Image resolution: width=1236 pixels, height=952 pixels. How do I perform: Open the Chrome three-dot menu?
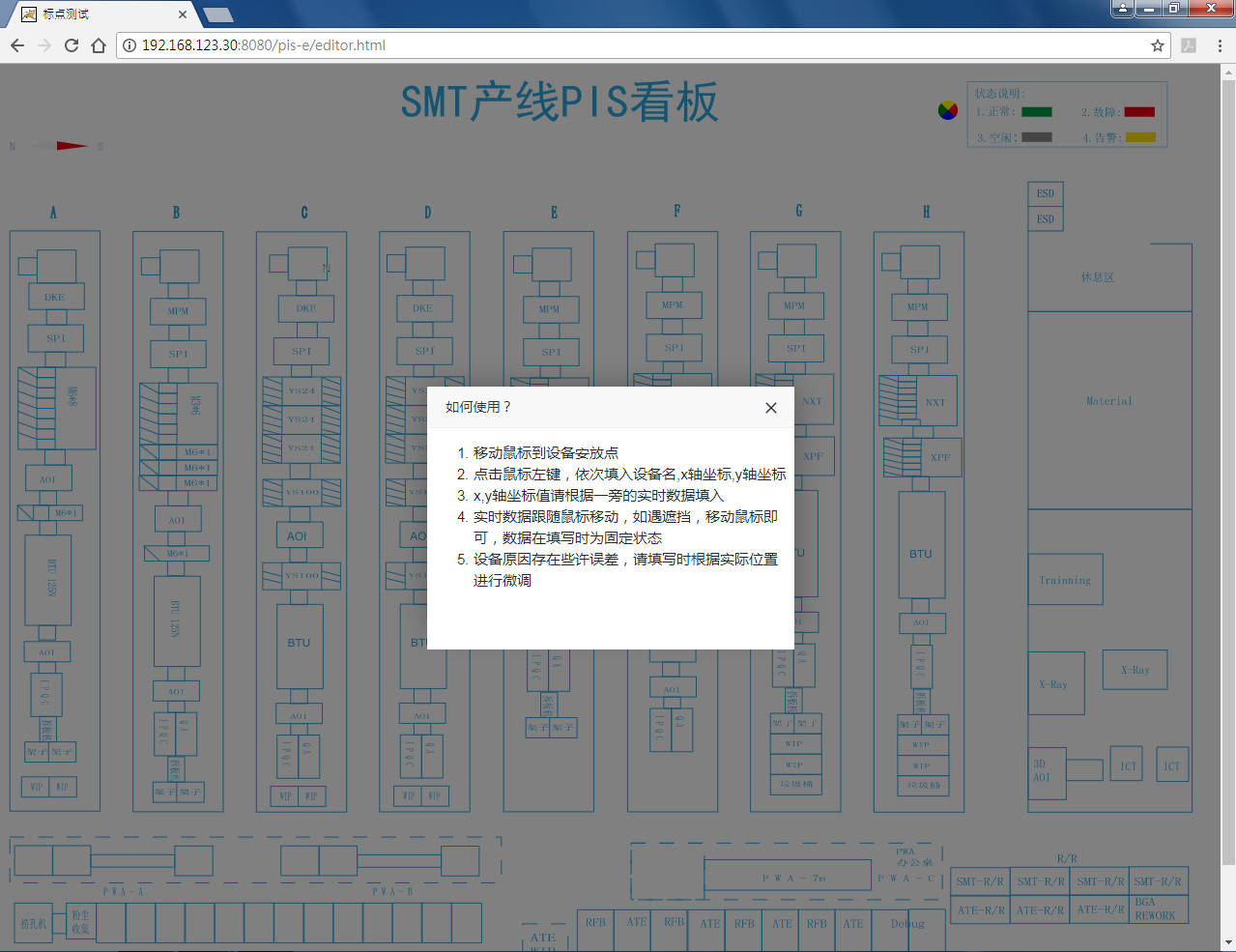pos(1220,45)
